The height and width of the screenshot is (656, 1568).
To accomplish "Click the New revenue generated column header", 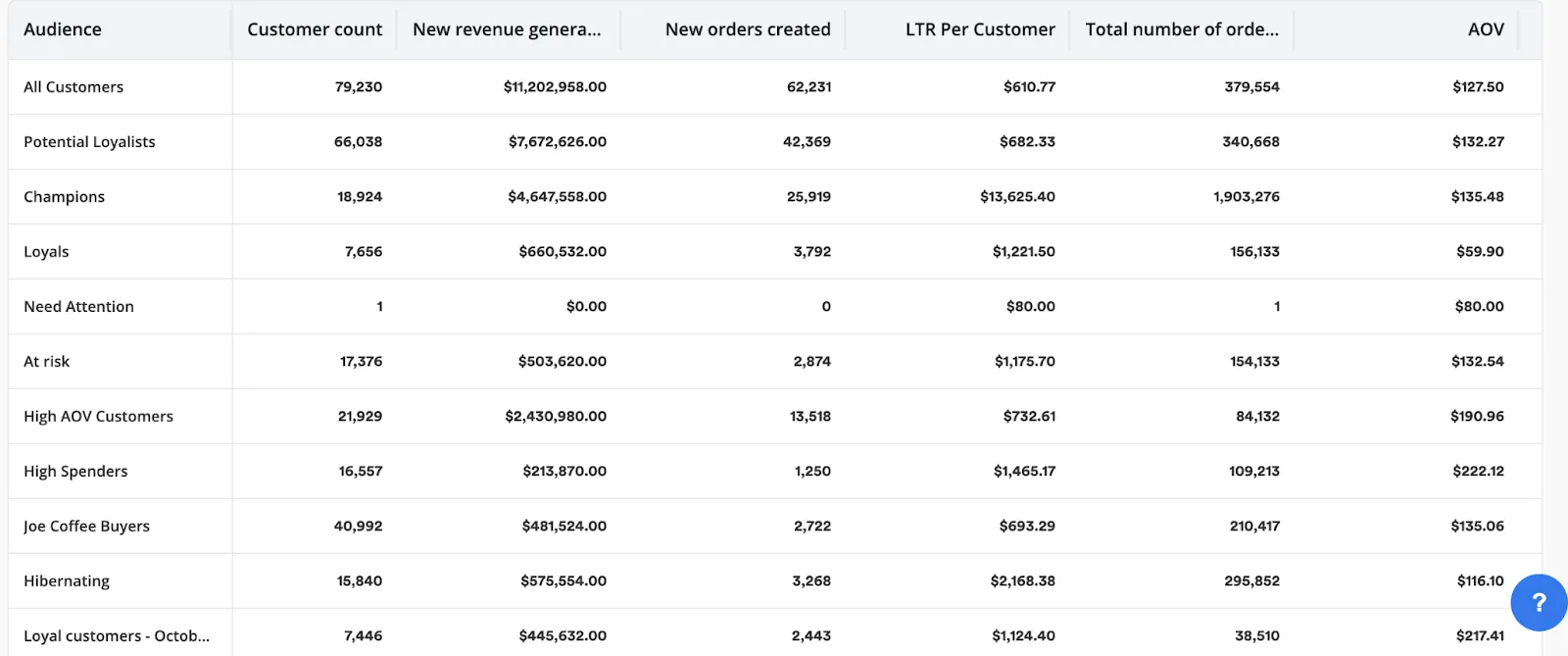I will point(507,29).
